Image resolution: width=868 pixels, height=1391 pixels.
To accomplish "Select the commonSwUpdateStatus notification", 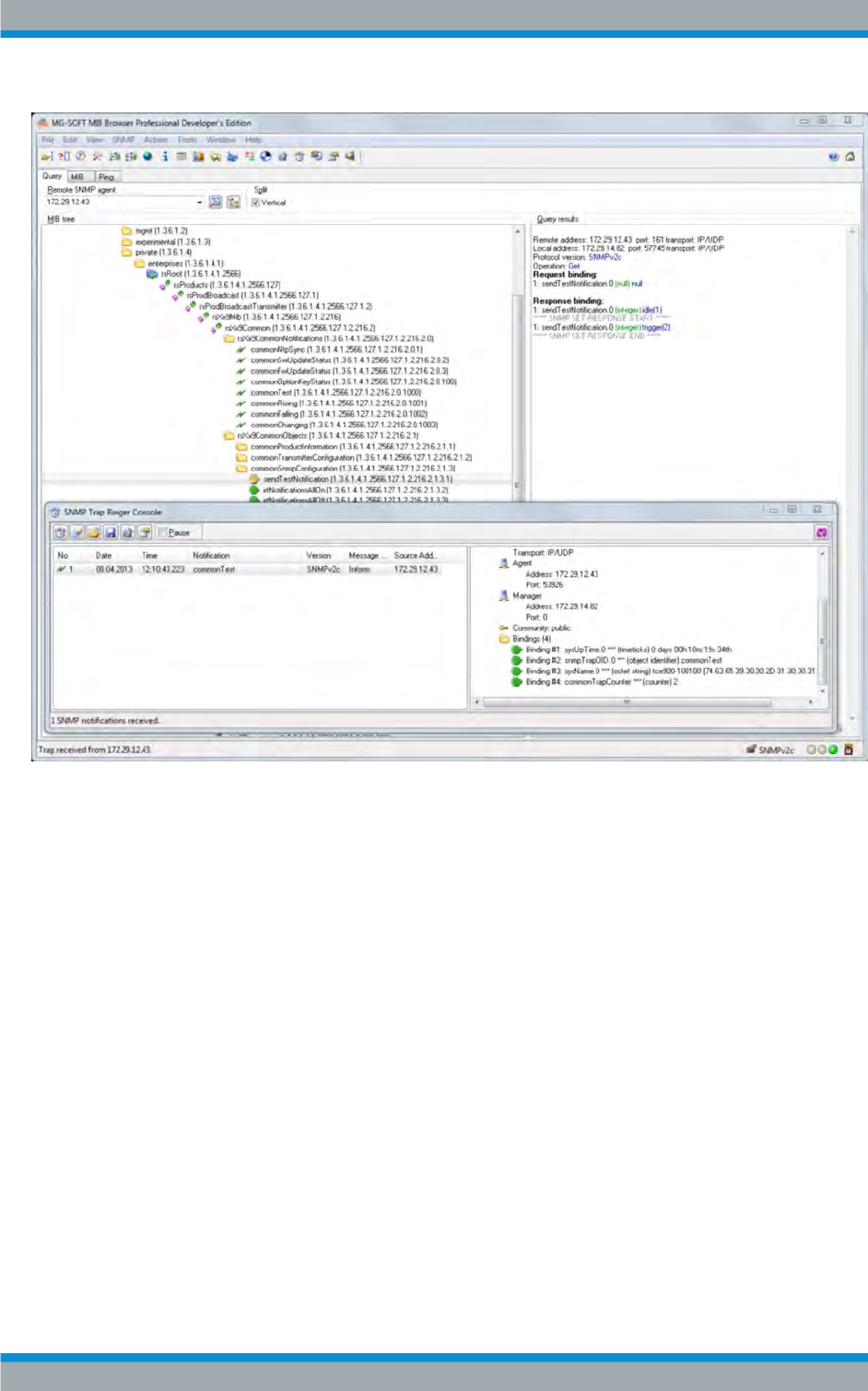I will tap(343, 360).
